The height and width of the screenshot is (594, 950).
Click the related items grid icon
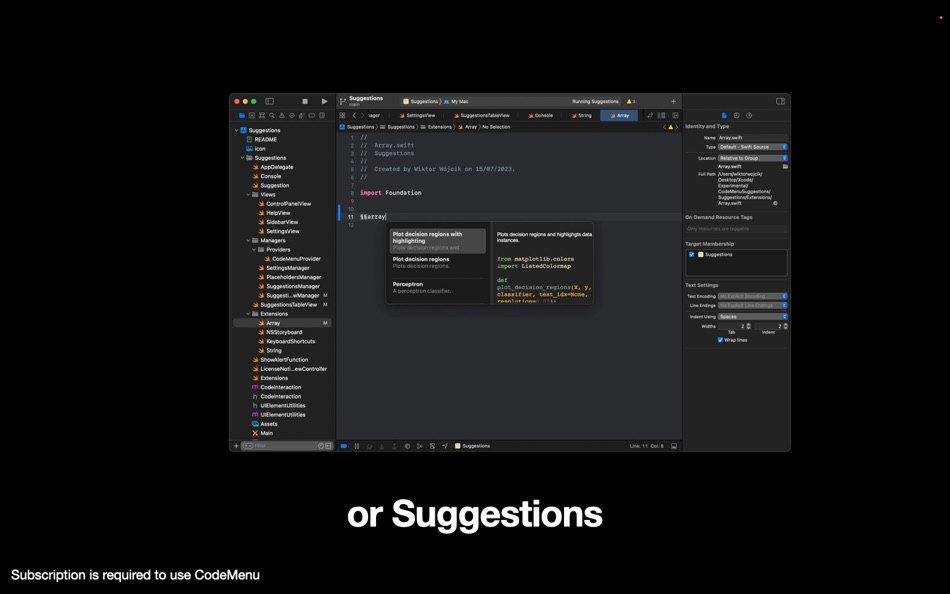click(343, 115)
